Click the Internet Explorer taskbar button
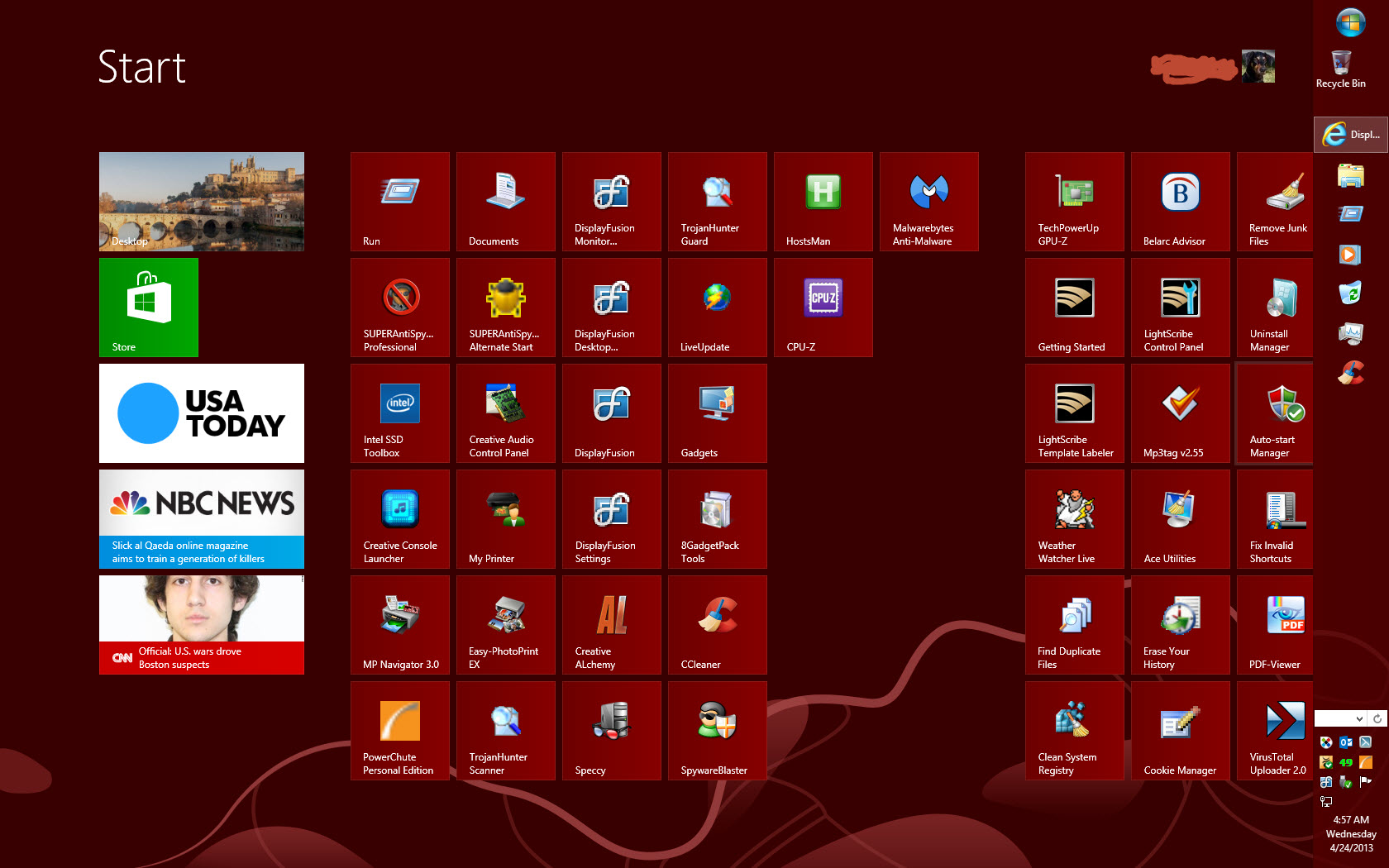The width and height of the screenshot is (1389, 868). 1350,135
